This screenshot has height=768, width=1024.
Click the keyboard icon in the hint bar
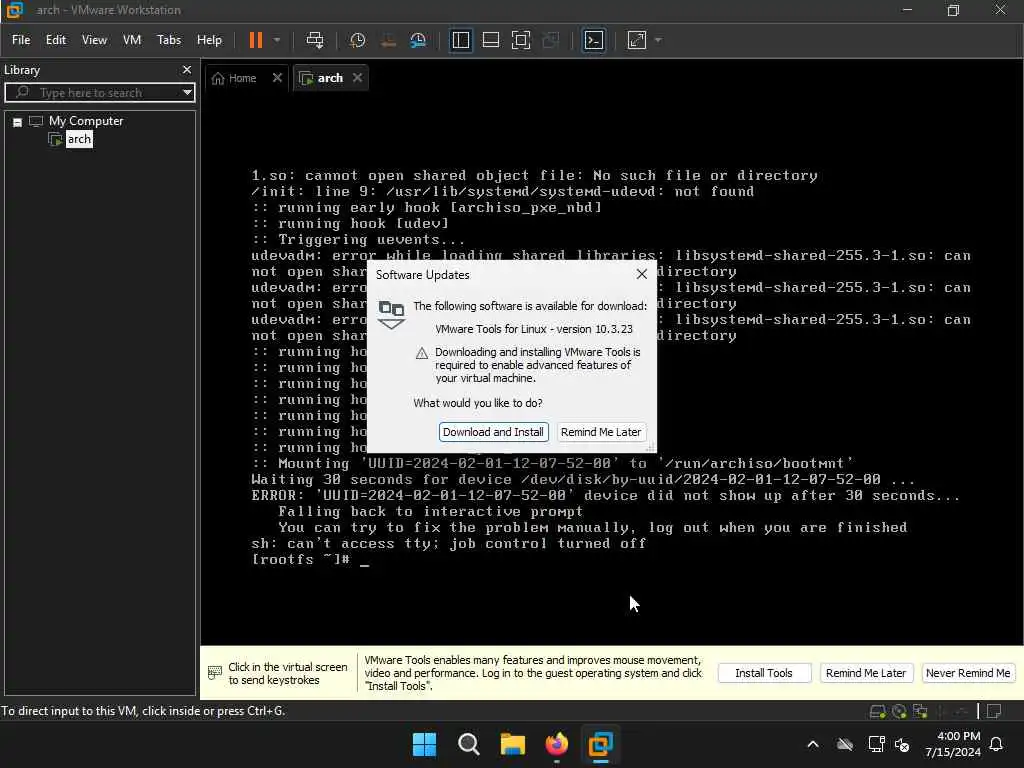(x=215, y=673)
